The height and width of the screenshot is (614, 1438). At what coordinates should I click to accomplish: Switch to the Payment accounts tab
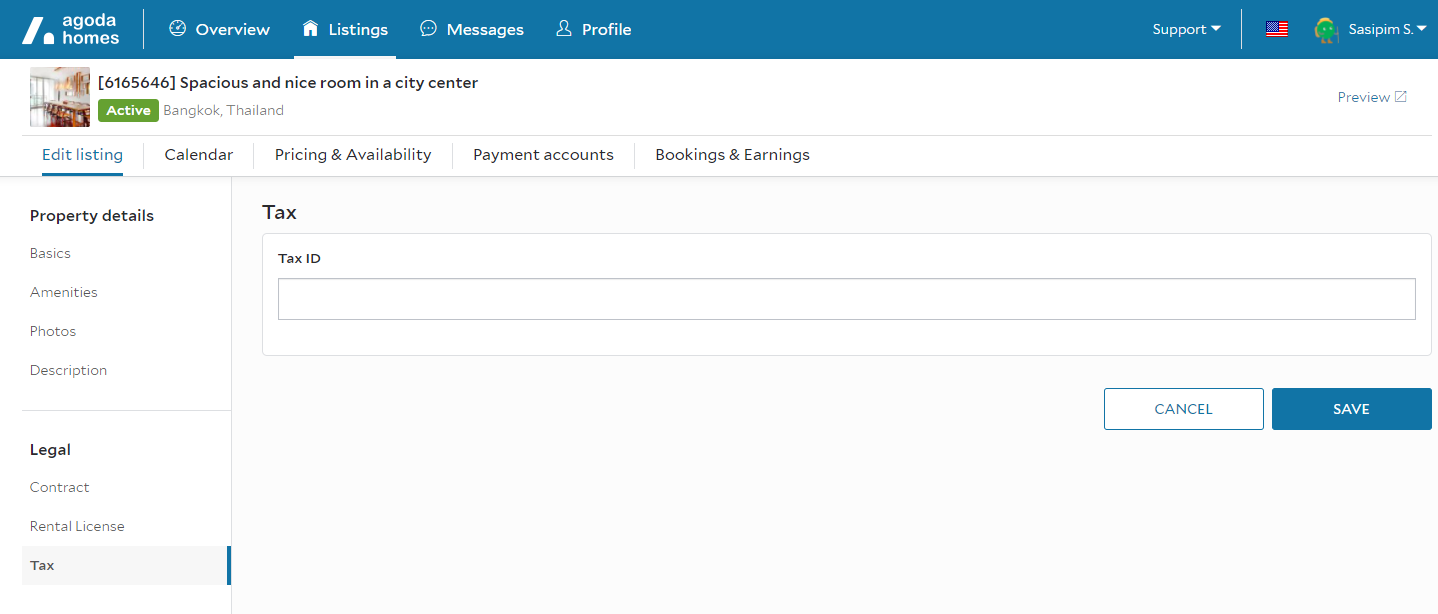click(543, 155)
